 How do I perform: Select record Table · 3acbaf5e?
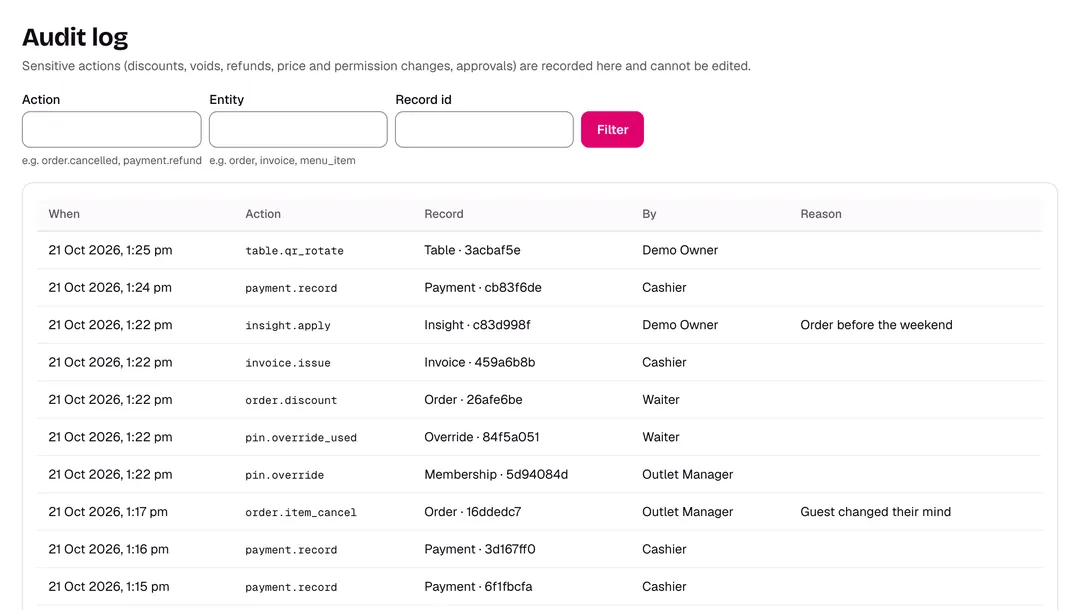(x=472, y=250)
